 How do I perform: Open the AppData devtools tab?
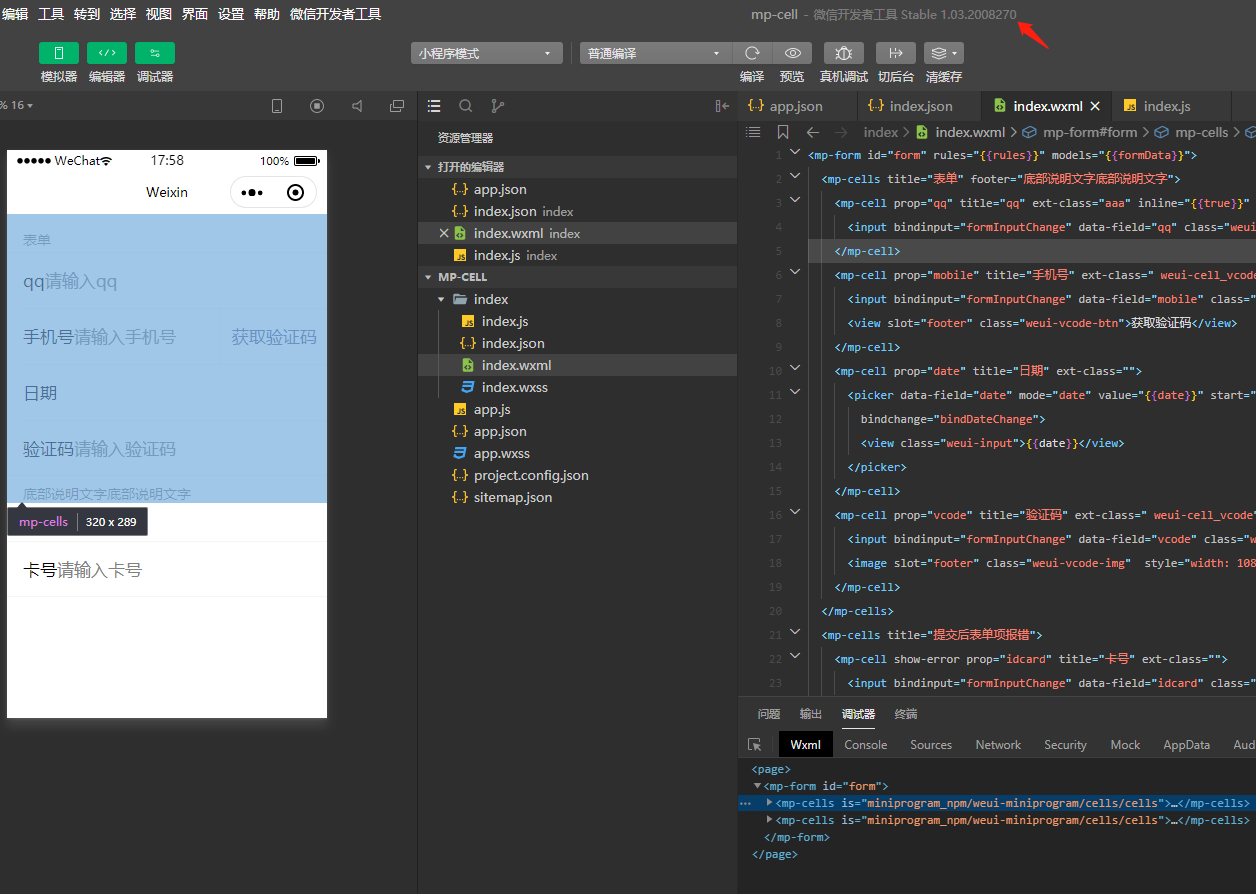(1187, 745)
